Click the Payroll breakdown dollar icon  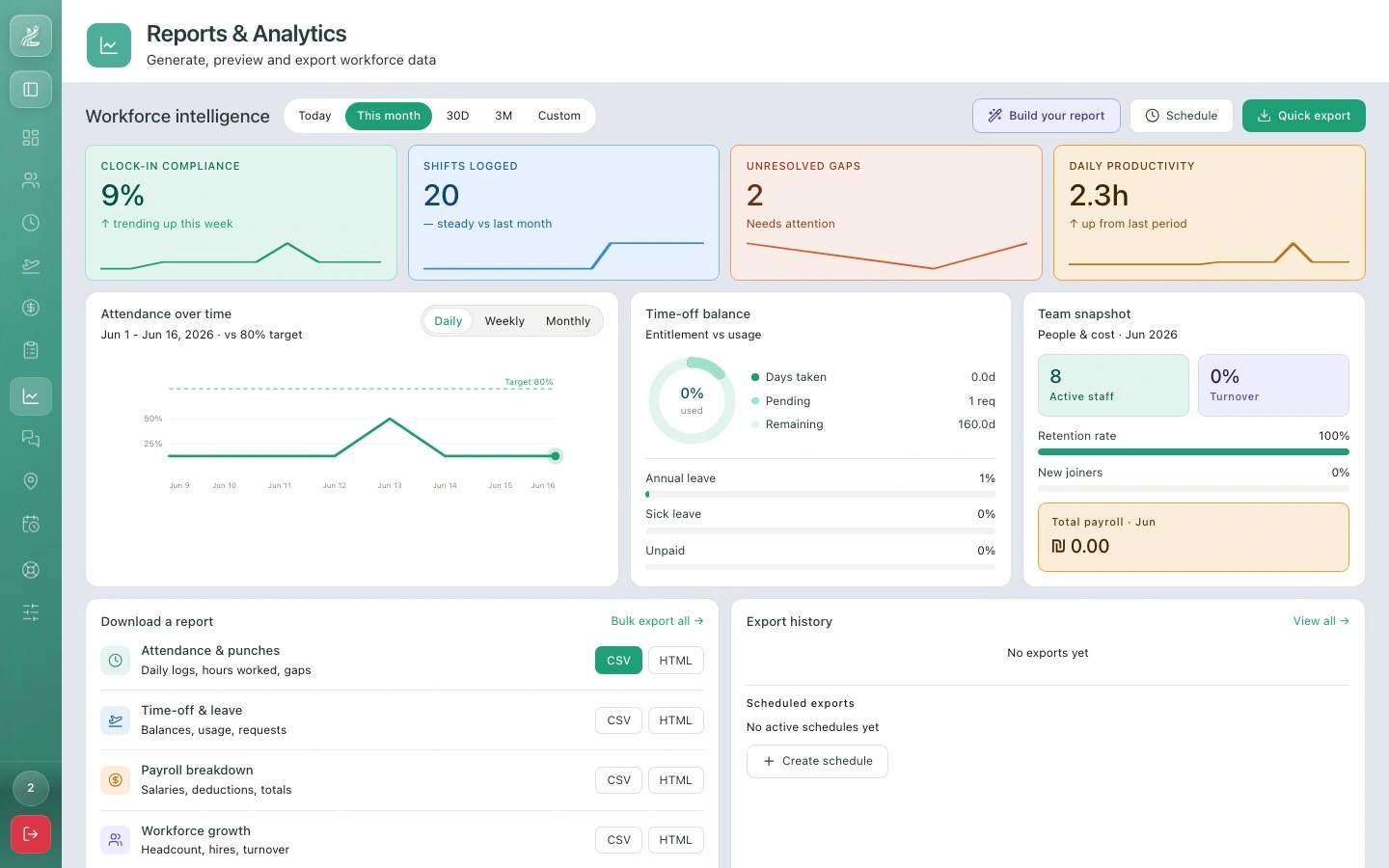pyautogui.click(x=116, y=780)
